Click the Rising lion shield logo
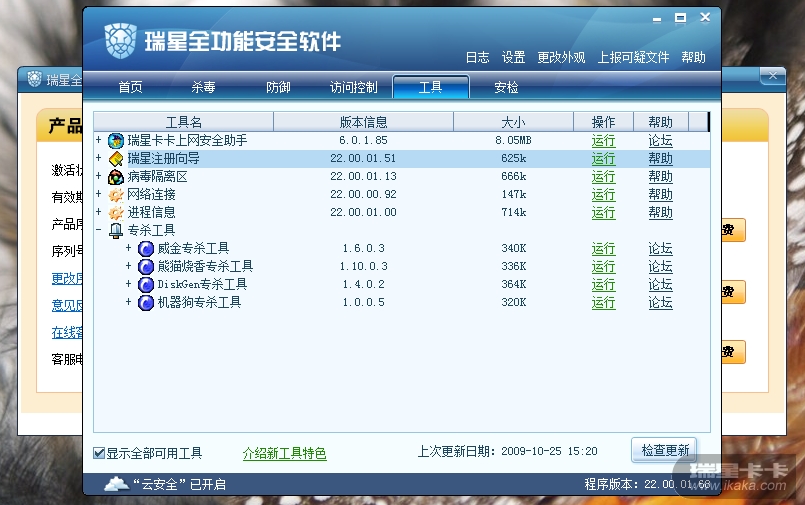The height and width of the screenshot is (505, 805). (x=121, y=41)
